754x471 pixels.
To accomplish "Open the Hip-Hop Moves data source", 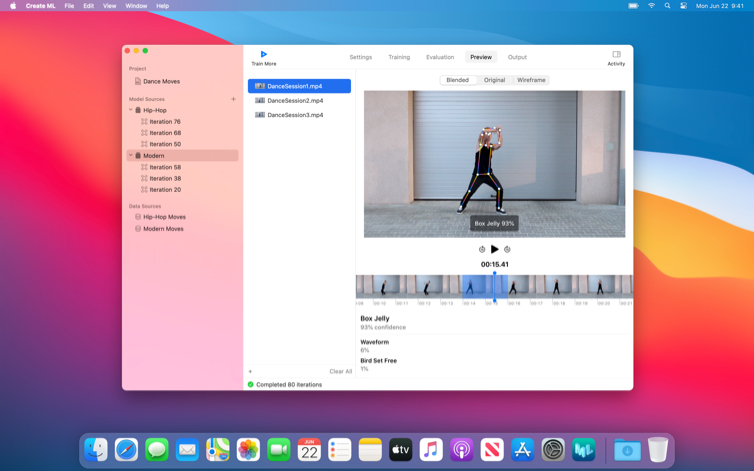I will pyautogui.click(x=164, y=217).
